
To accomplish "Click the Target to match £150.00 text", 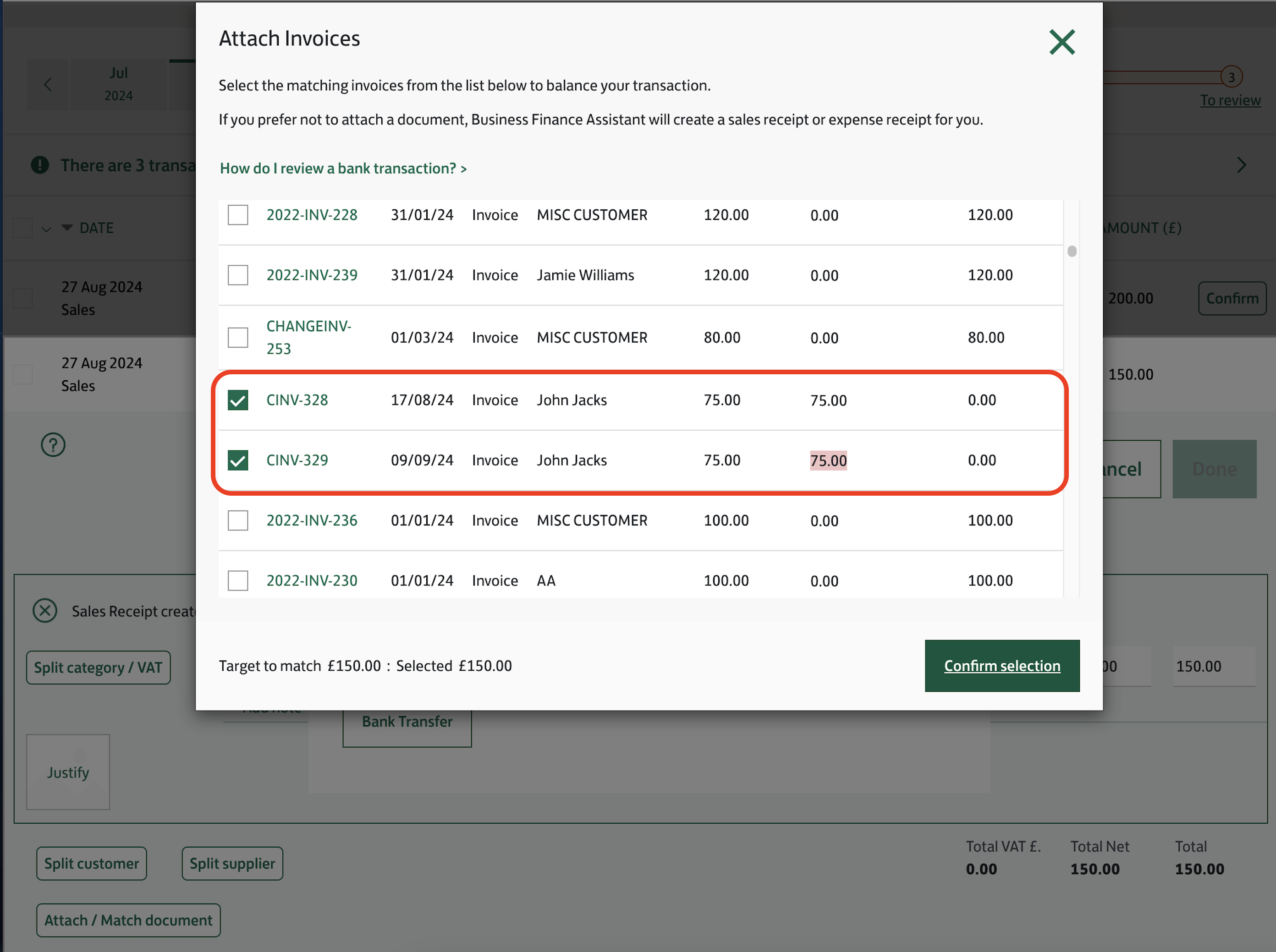I will [x=300, y=666].
